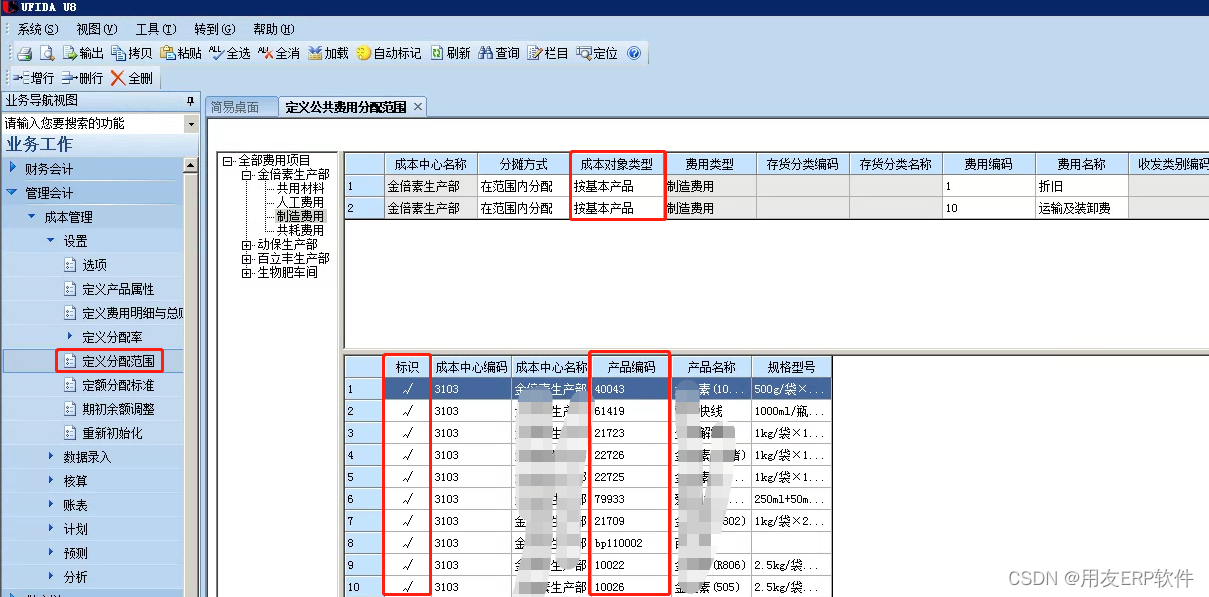Expand the 数据录入 navigation node
The width and height of the screenshot is (1209, 597).
51,457
